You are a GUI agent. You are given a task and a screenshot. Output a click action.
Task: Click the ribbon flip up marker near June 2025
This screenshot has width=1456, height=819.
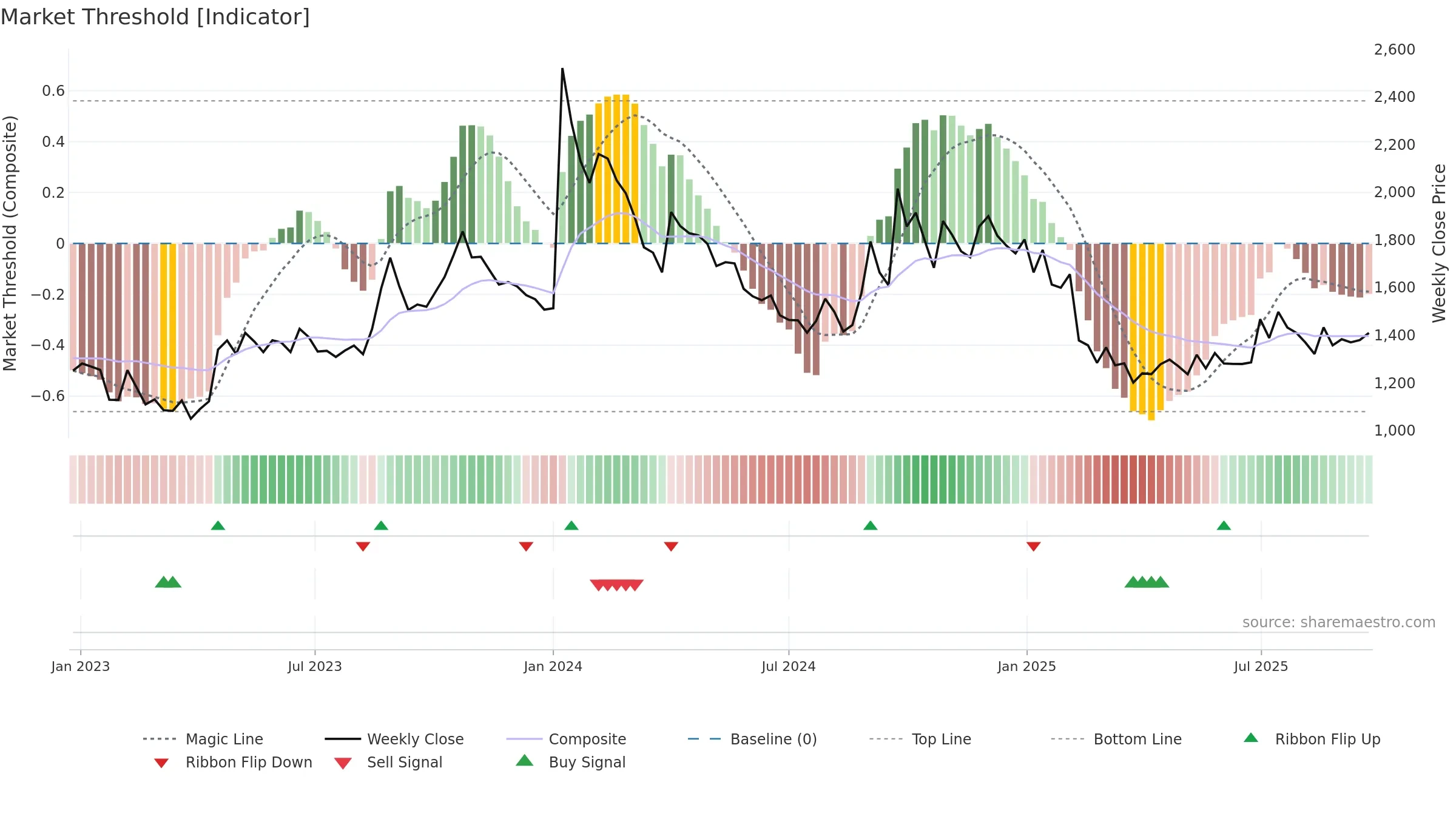tap(1224, 525)
